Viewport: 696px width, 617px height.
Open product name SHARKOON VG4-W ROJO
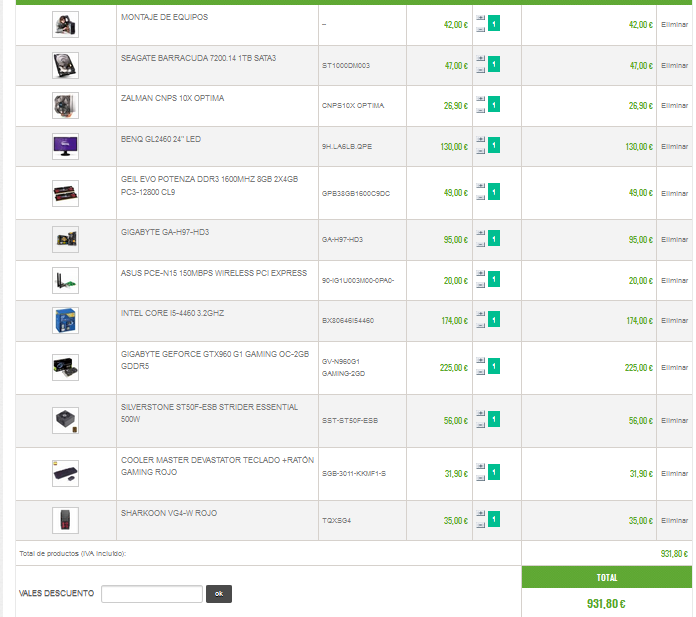[x=169, y=513]
